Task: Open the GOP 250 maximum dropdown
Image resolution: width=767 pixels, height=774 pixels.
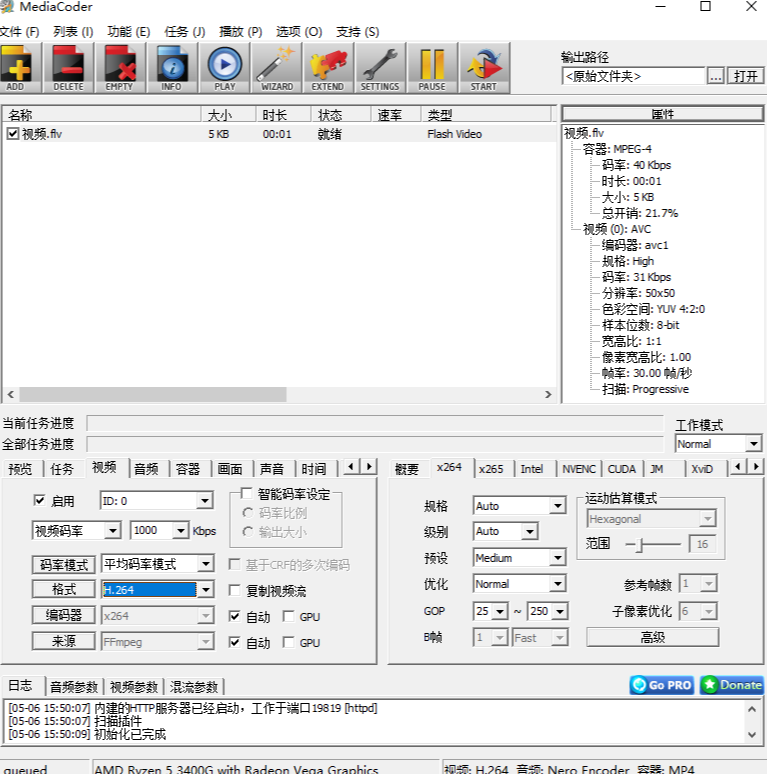Action: pyautogui.click(x=560, y=611)
